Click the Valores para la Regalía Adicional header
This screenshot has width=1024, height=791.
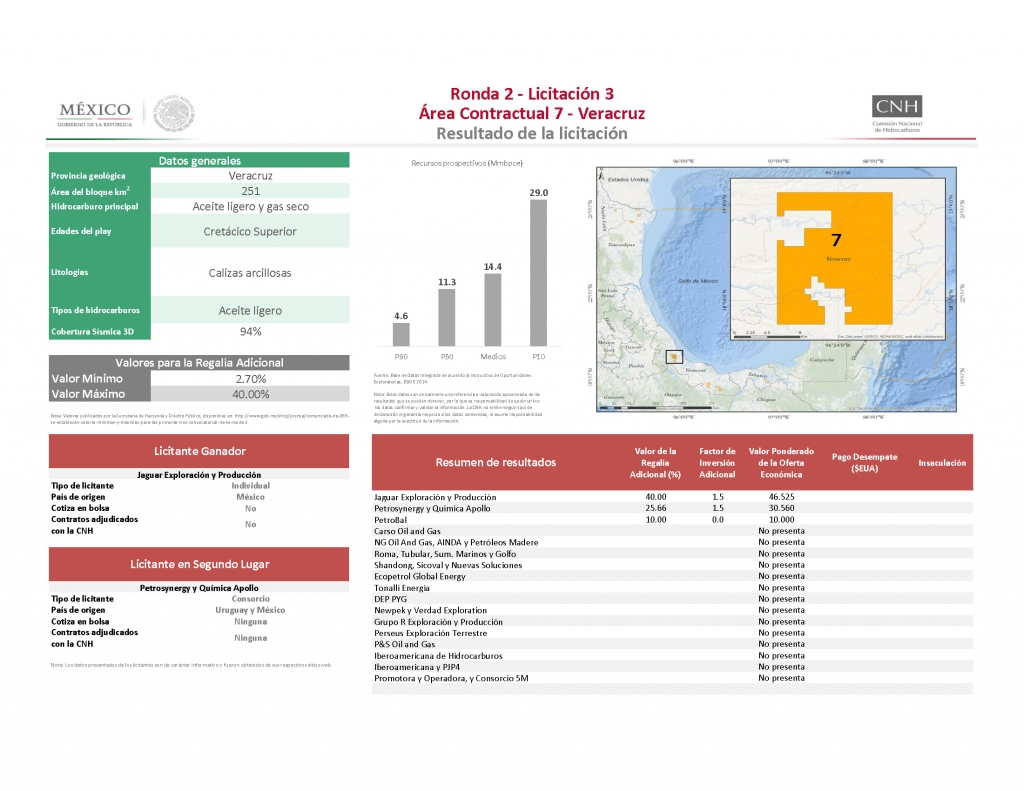tap(199, 362)
